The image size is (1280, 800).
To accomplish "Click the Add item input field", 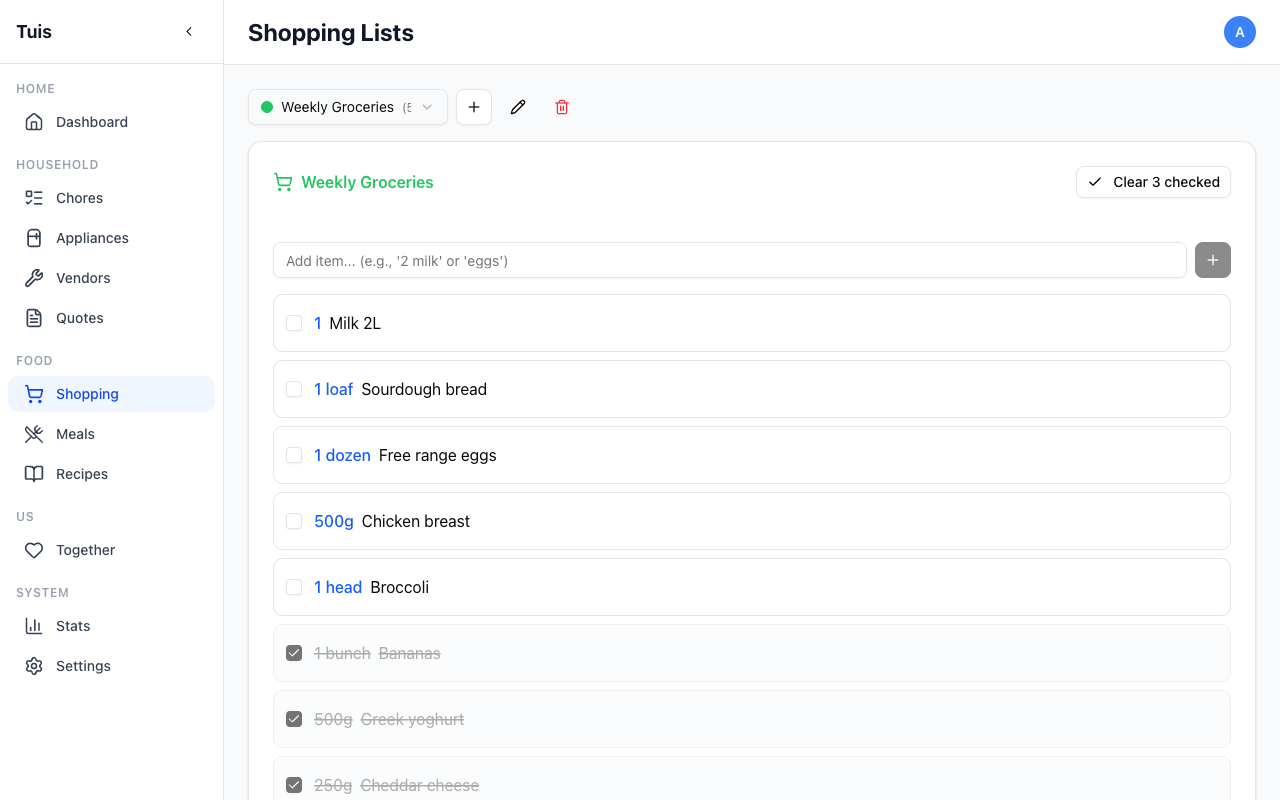I will (x=730, y=260).
